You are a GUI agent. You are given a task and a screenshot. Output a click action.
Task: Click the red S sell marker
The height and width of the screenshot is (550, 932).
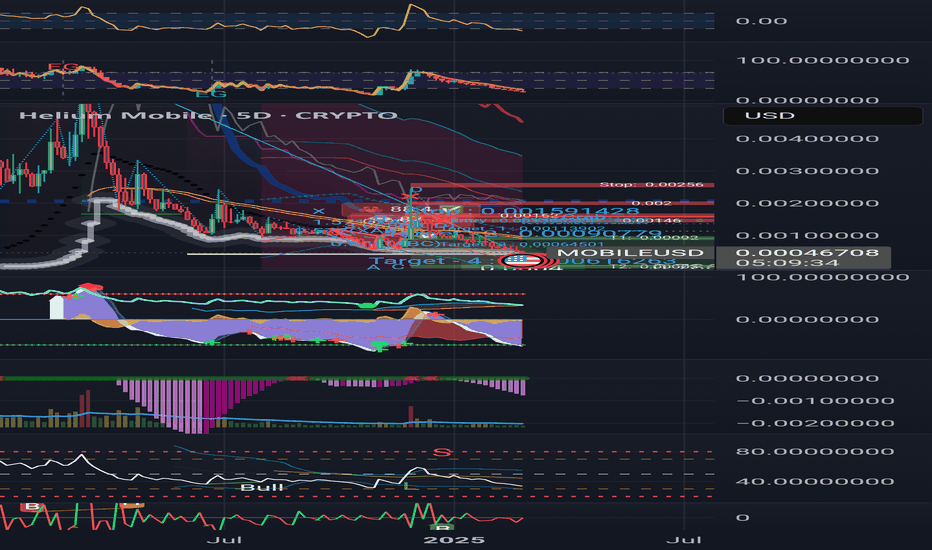[442, 452]
